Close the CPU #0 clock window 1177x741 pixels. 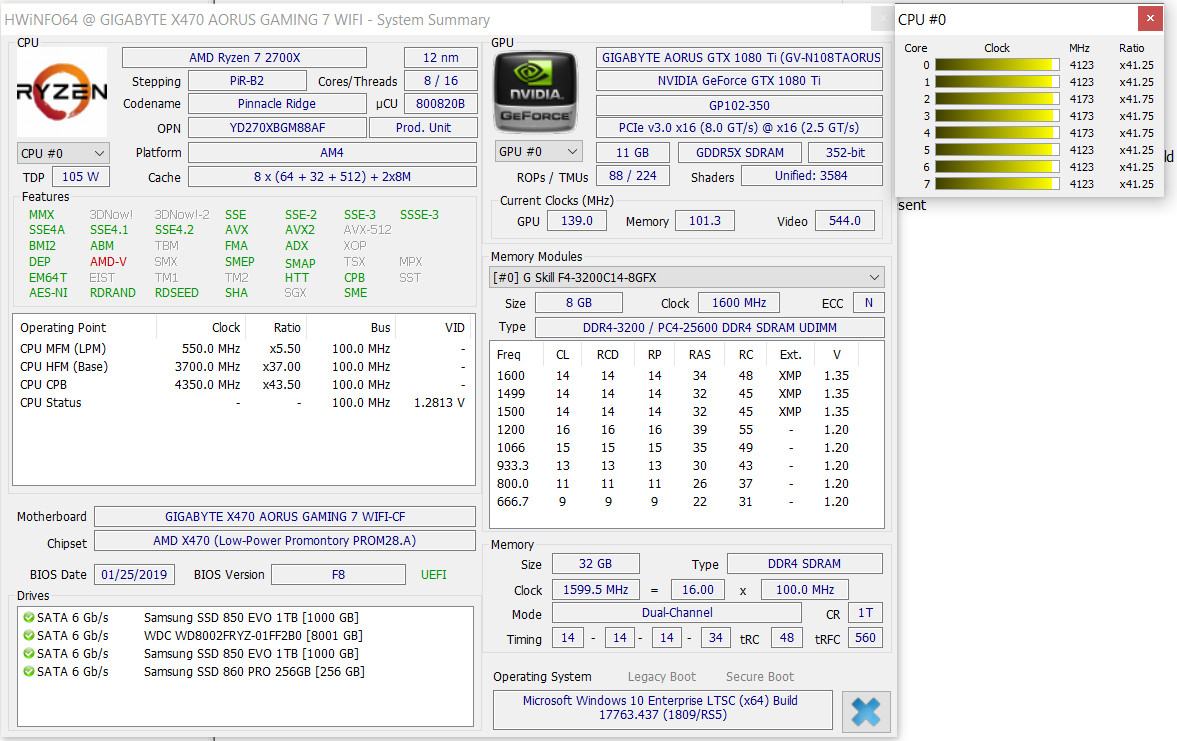point(1149,19)
